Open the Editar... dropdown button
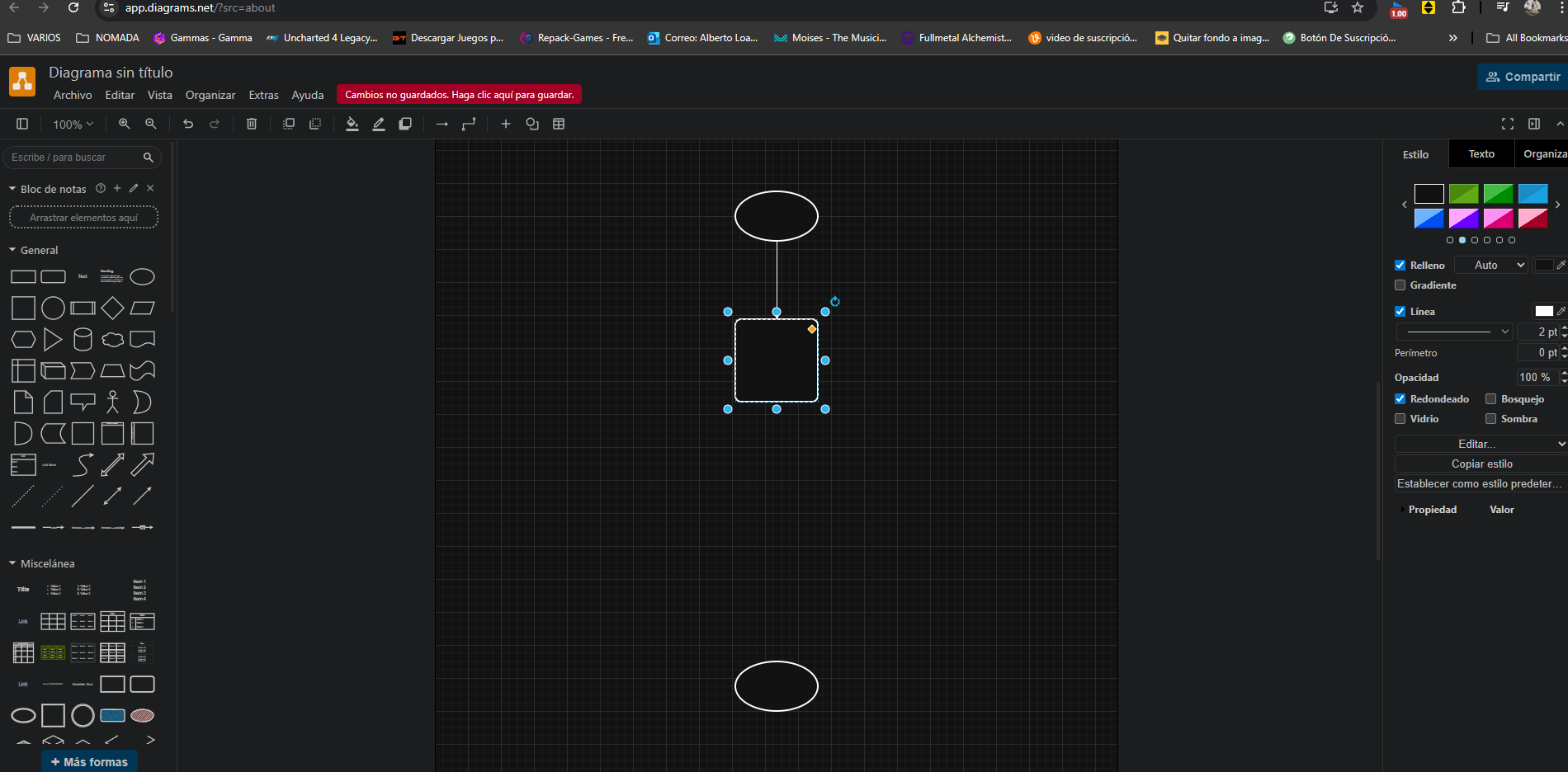 coord(1481,444)
